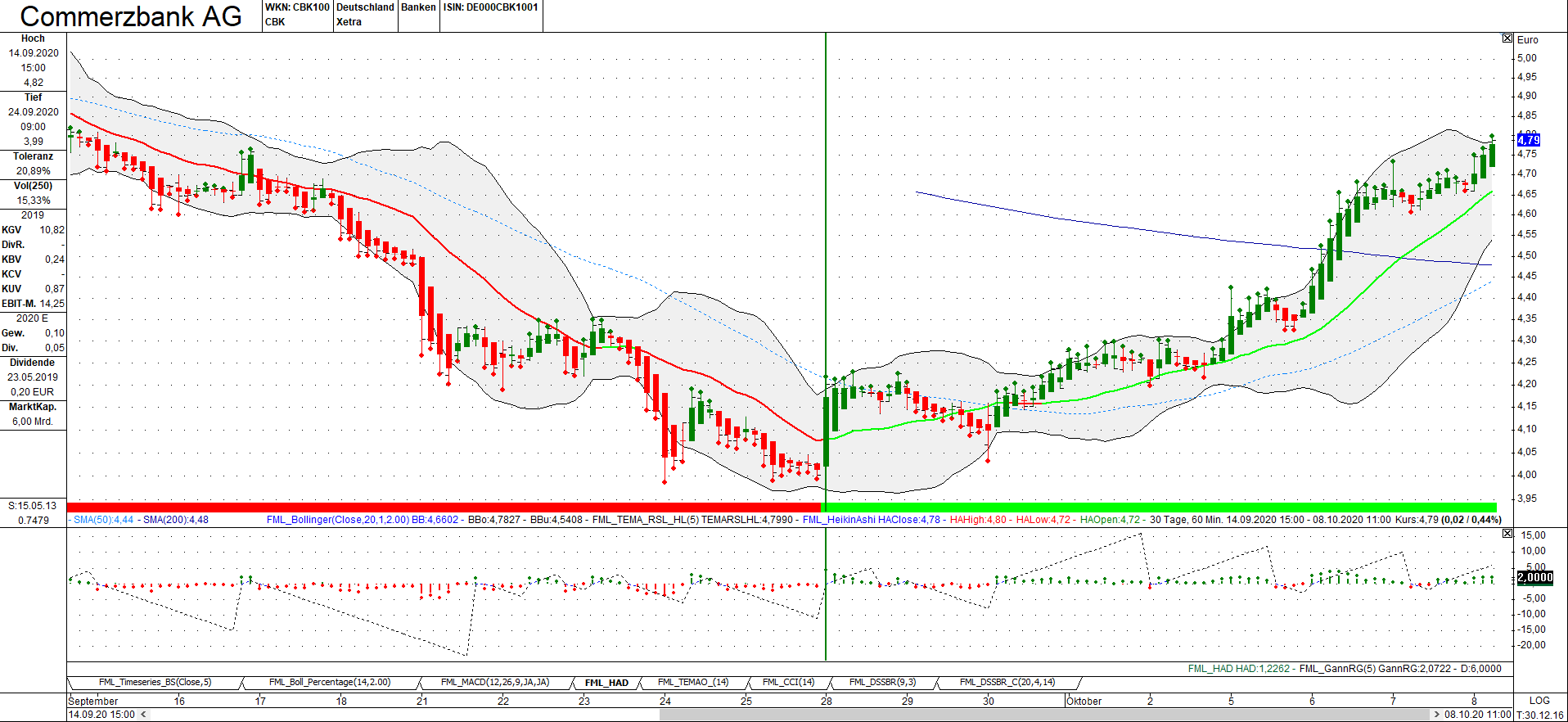Viewport: 1568px width, 722px height.
Task: Toggle the LOG scale setting
Action: [1539, 701]
